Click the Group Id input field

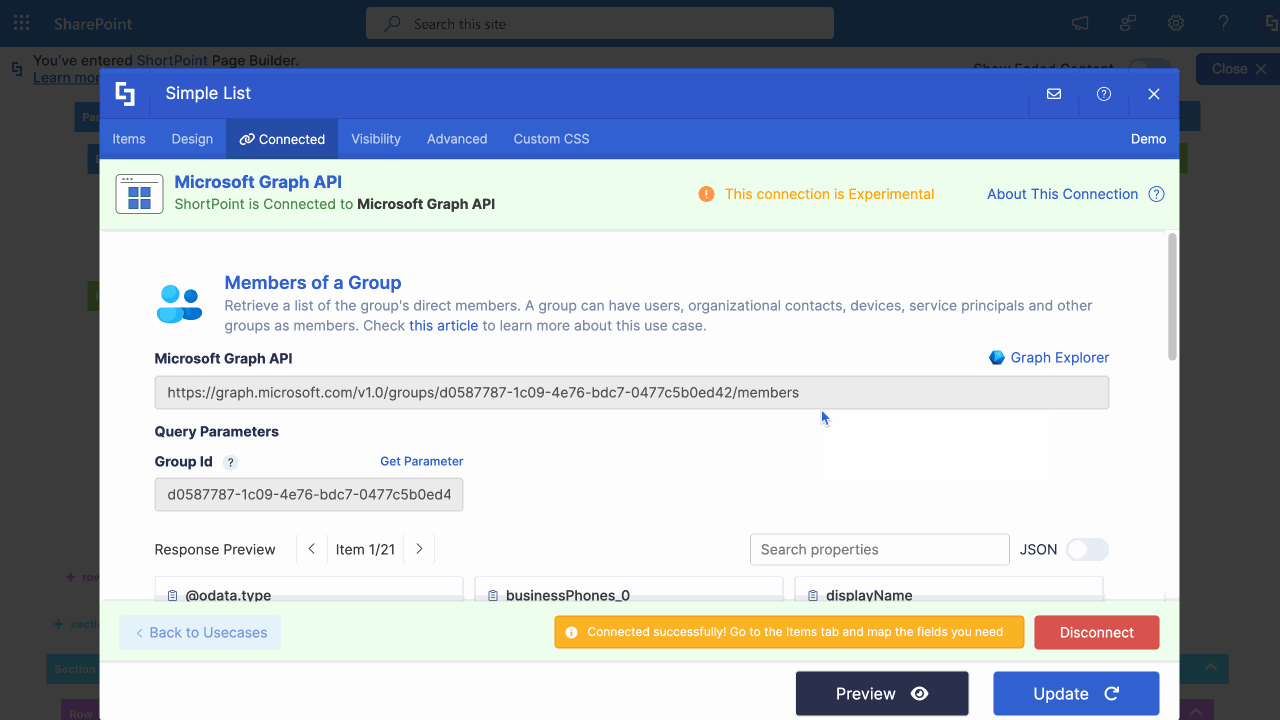tap(309, 494)
